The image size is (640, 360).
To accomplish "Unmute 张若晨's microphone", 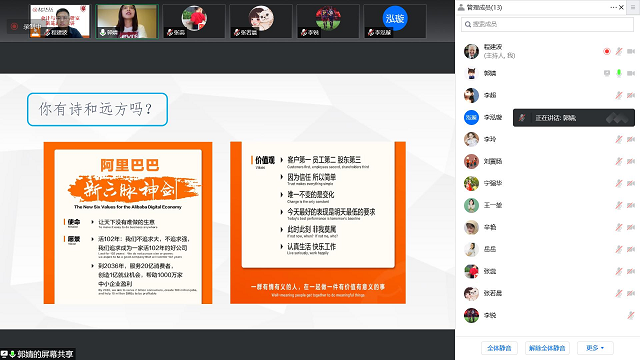I will (x=619, y=293).
